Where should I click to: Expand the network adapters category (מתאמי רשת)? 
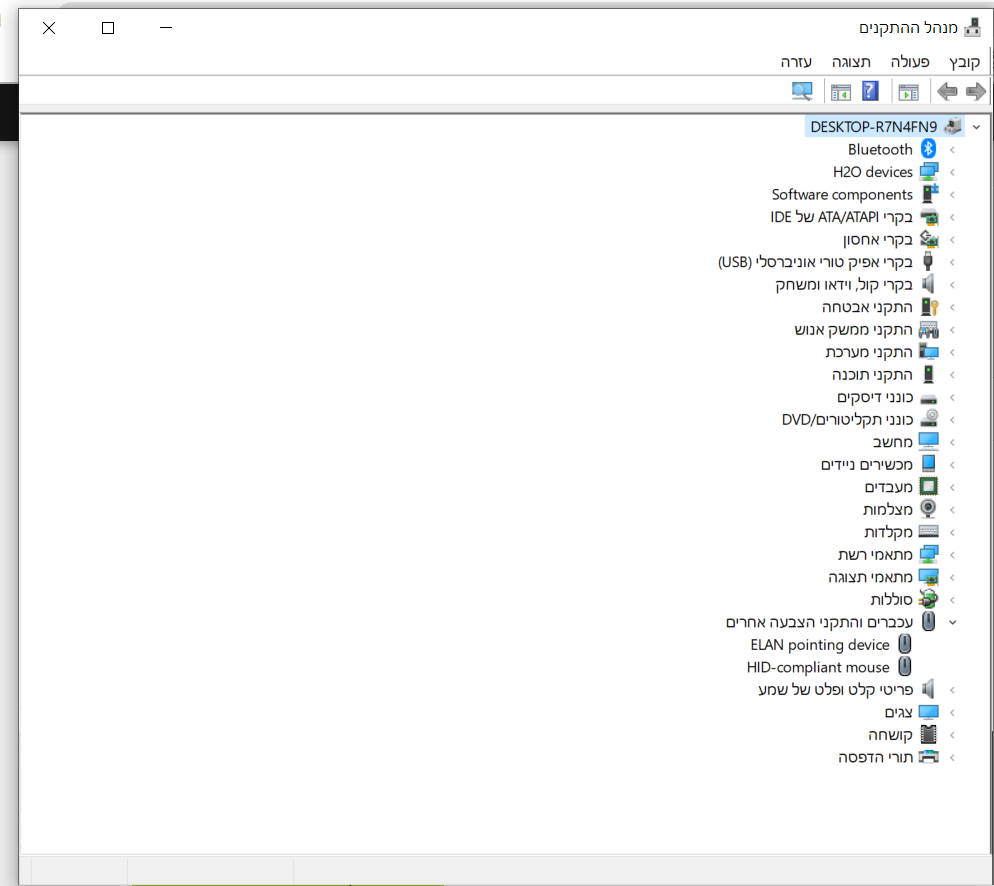(x=952, y=555)
